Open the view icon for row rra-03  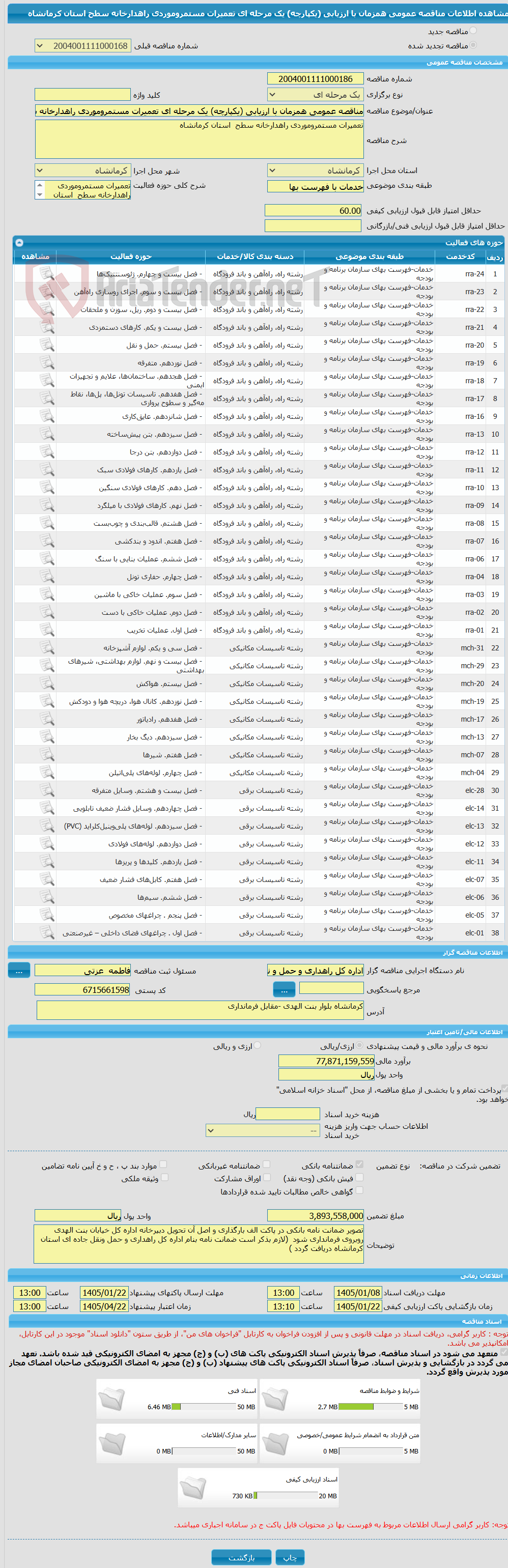(x=46, y=594)
